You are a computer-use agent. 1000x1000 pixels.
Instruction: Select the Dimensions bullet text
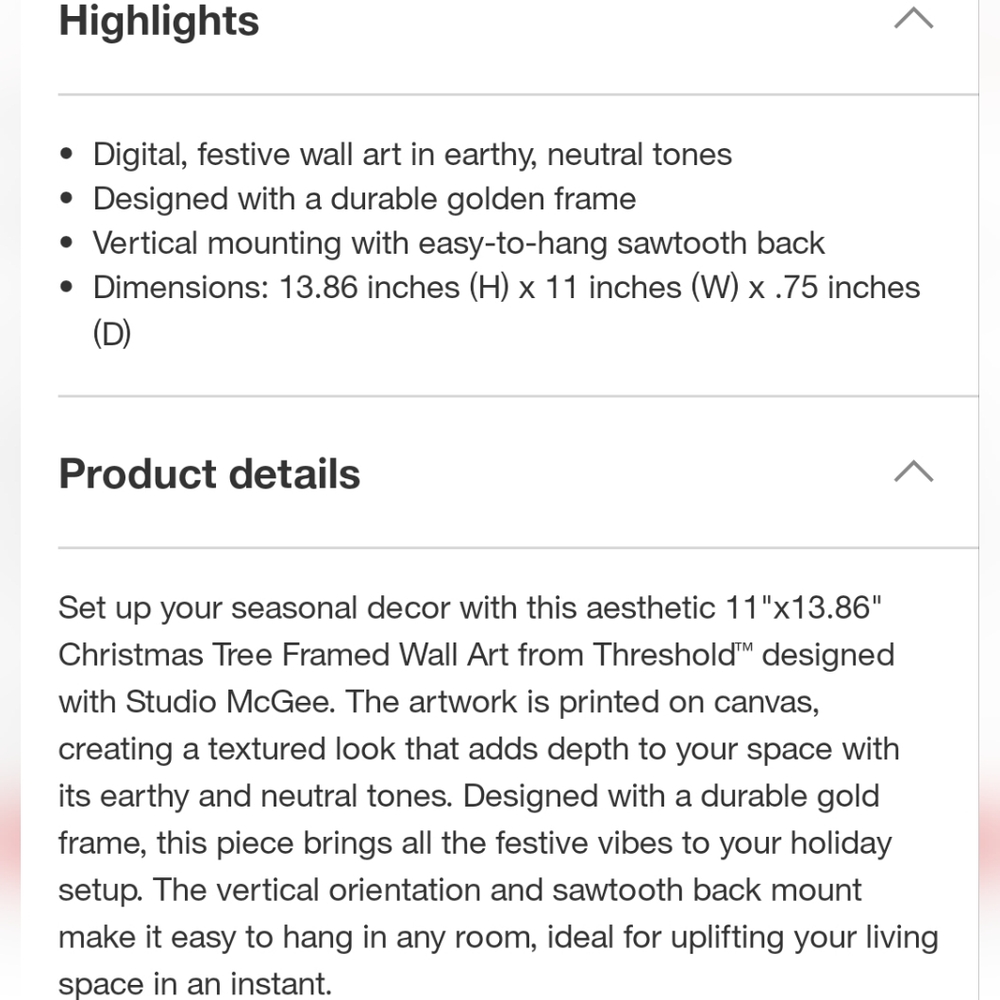[506, 310]
